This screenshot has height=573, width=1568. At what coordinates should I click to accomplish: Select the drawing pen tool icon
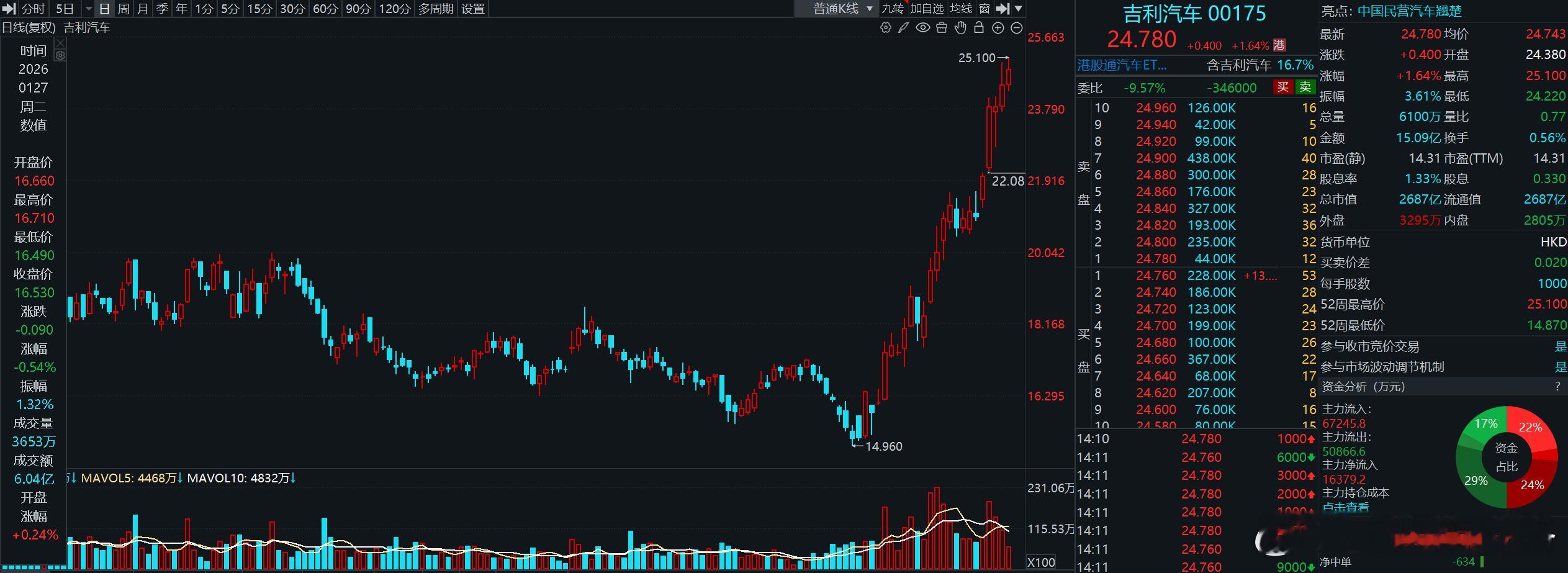click(904, 27)
